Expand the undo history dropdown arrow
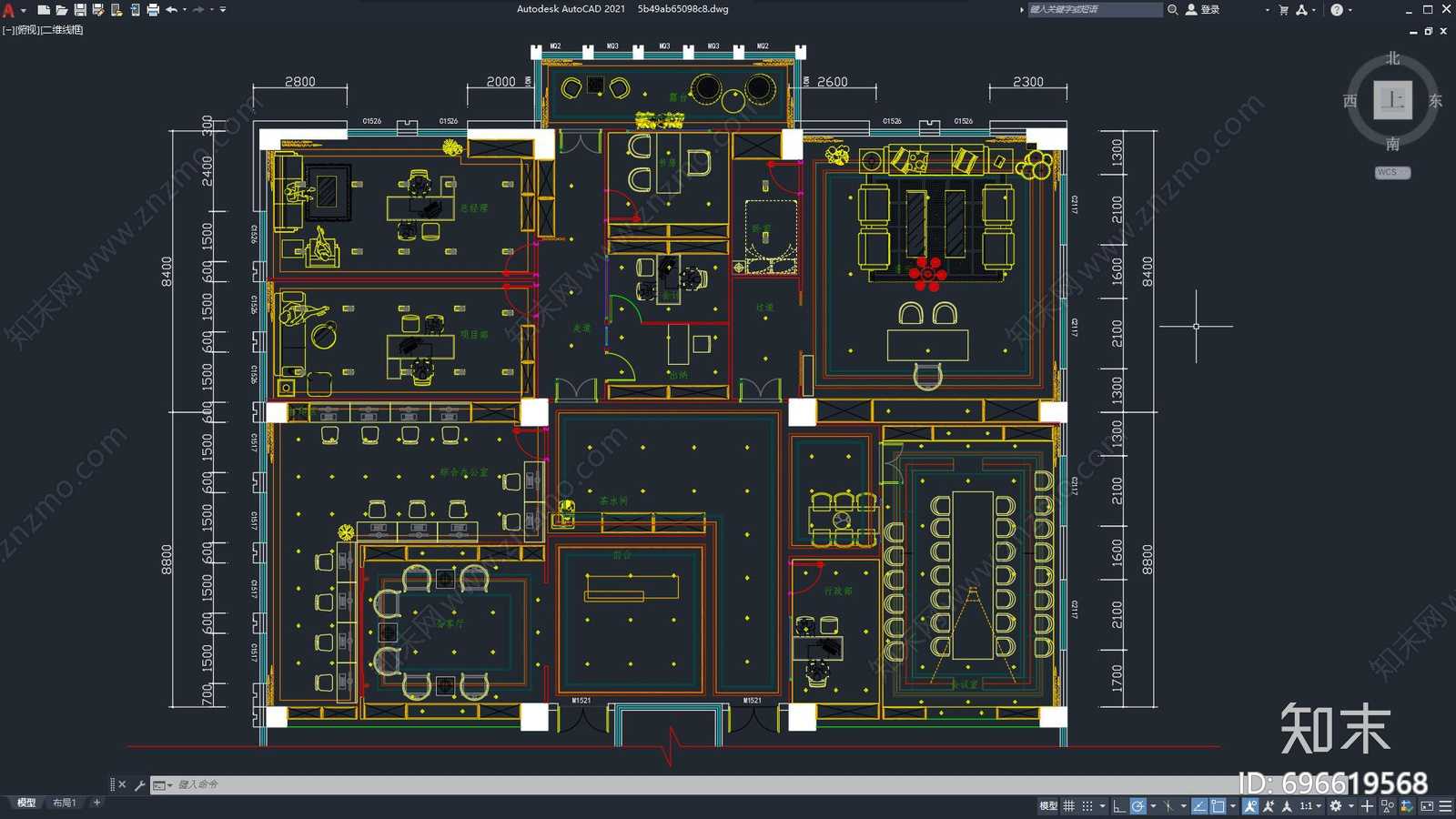The width and height of the screenshot is (1456, 819). tap(185, 10)
